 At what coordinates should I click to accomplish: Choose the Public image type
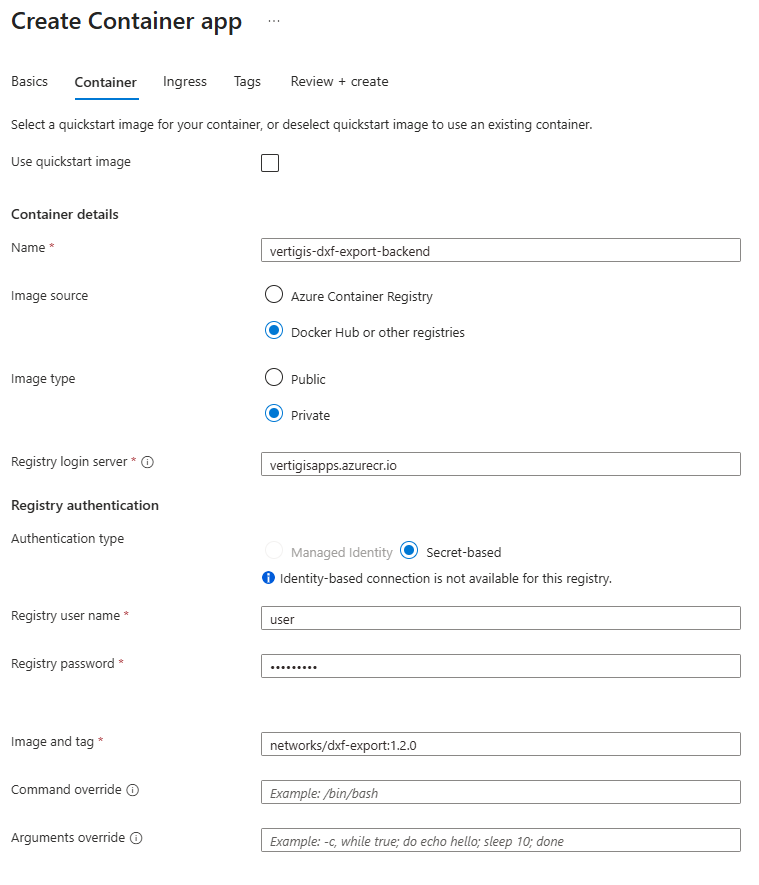click(274, 378)
